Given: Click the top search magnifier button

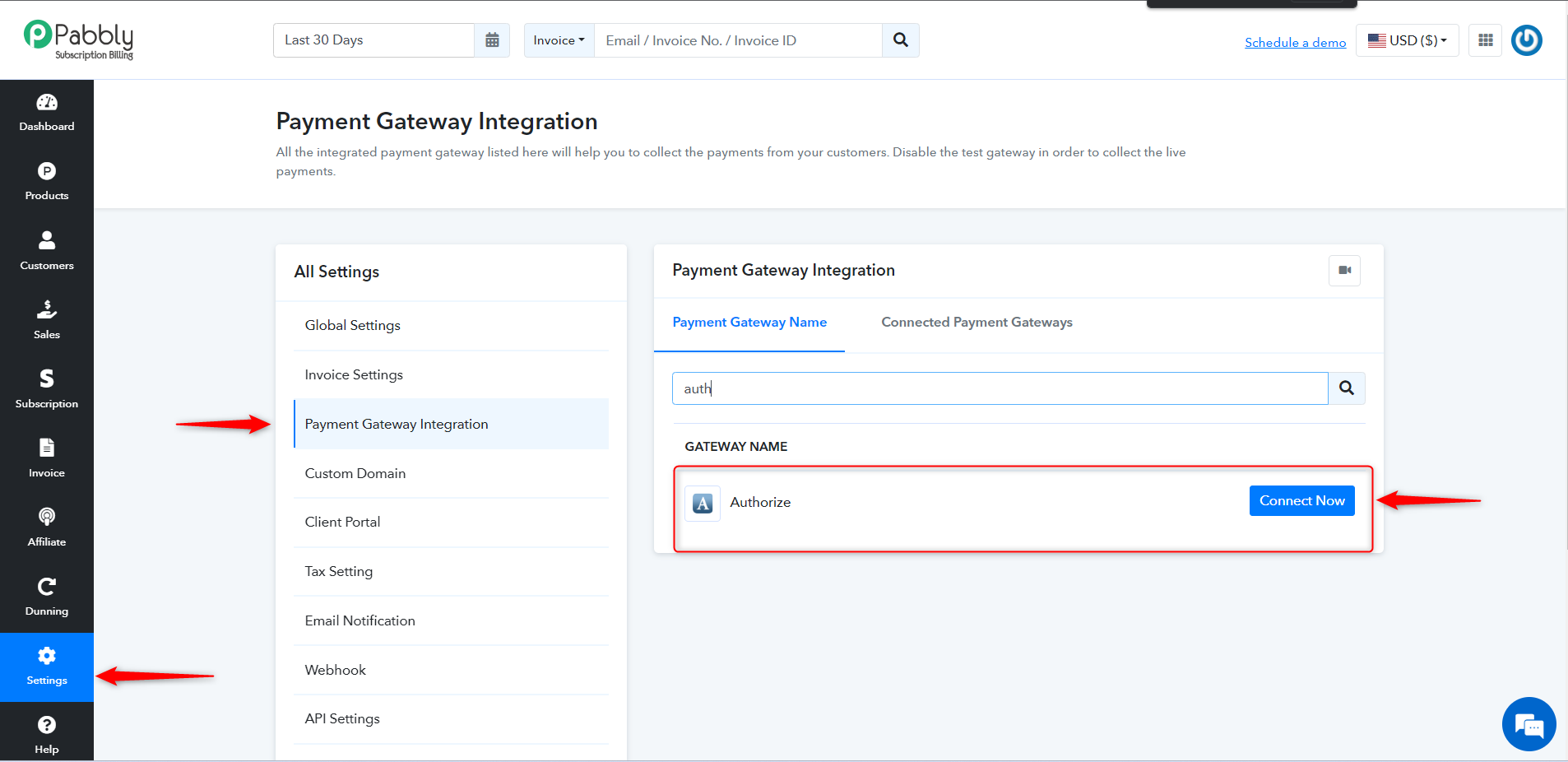Looking at the screenshot, I should pos(901,40).
